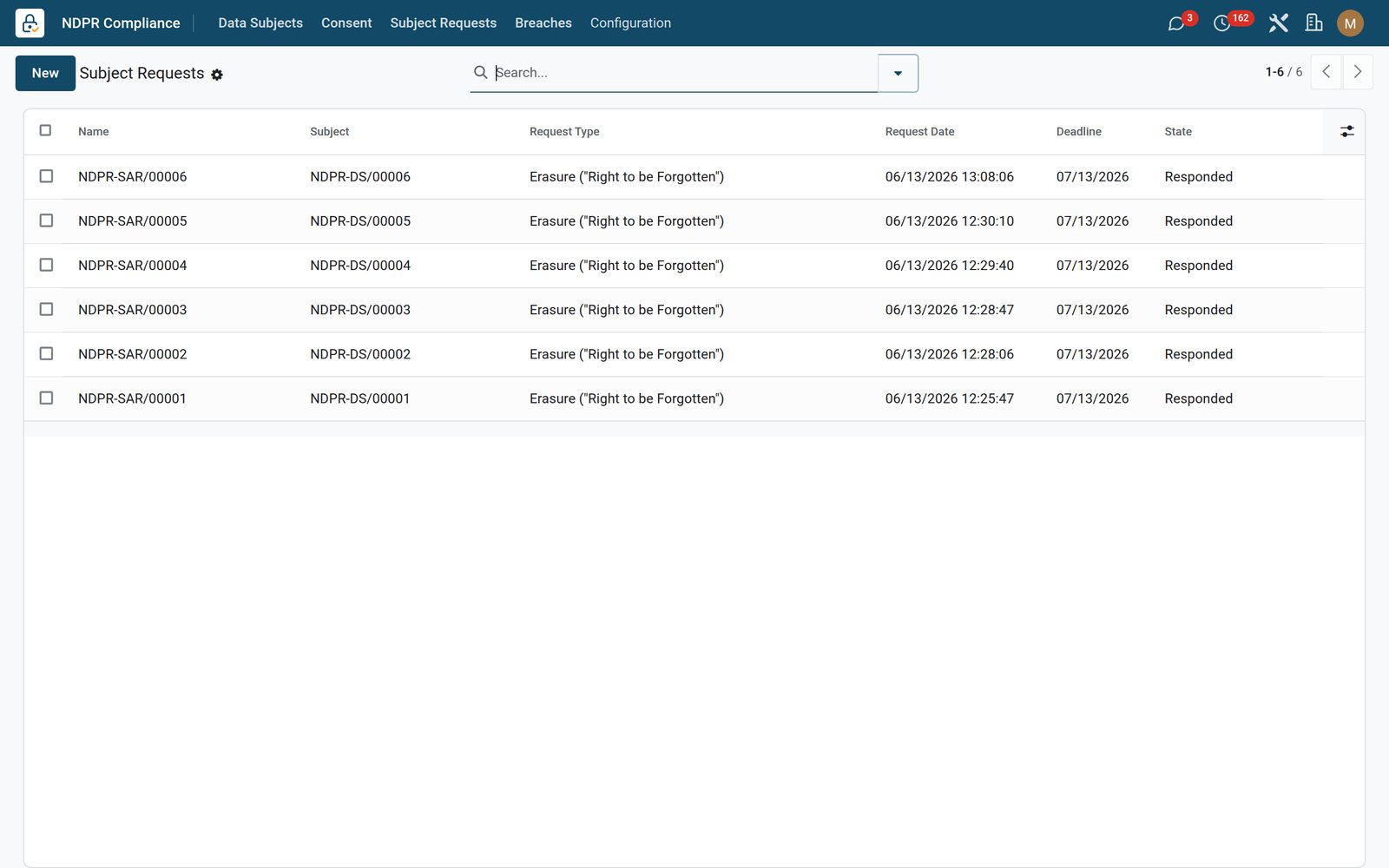Screen dimensions: 1389x868
Task: Click deadline cell in NDPR-SAR/00002 row
Action: (x=1092, y=354)
